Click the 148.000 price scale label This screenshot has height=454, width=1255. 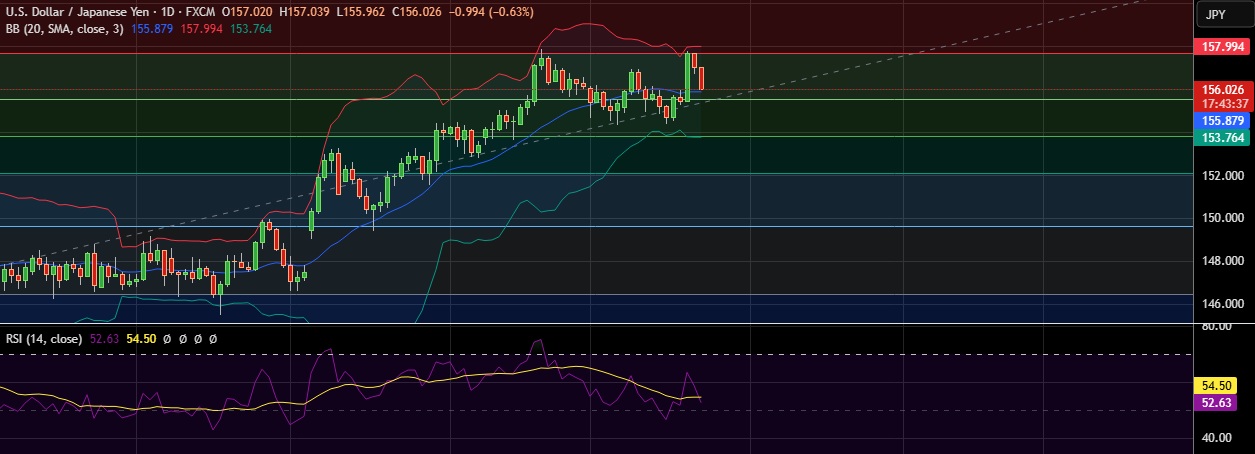tap(1221, 261)
